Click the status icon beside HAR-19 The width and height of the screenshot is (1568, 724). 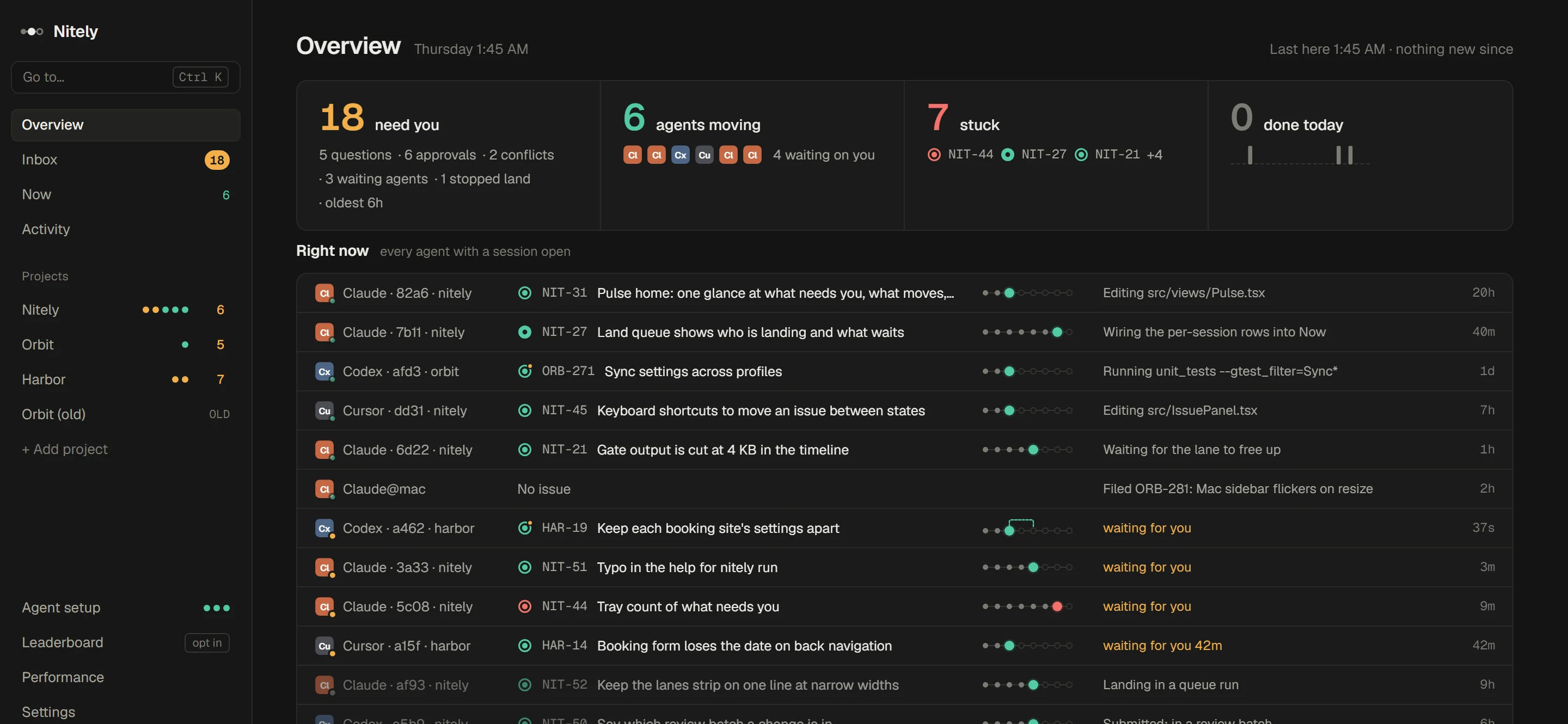click(525, 528)
